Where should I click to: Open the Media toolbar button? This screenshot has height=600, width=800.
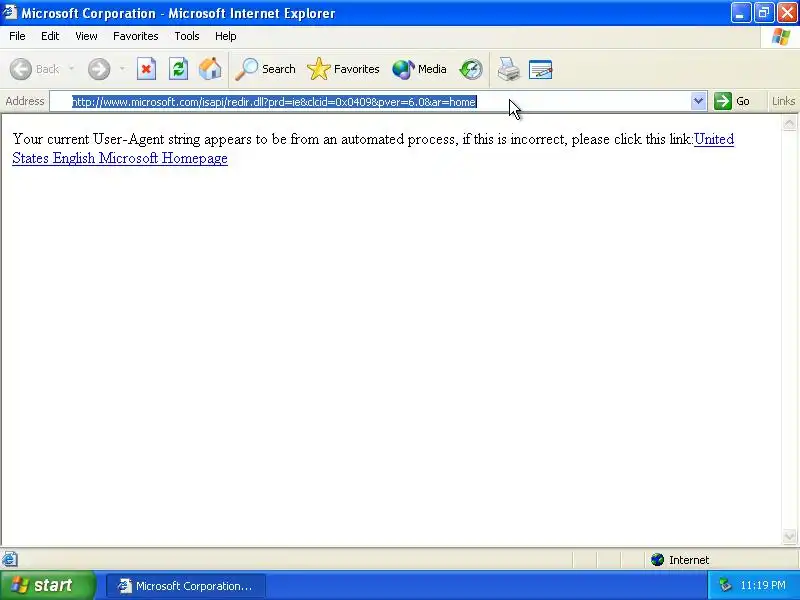[x=419, y=69]
